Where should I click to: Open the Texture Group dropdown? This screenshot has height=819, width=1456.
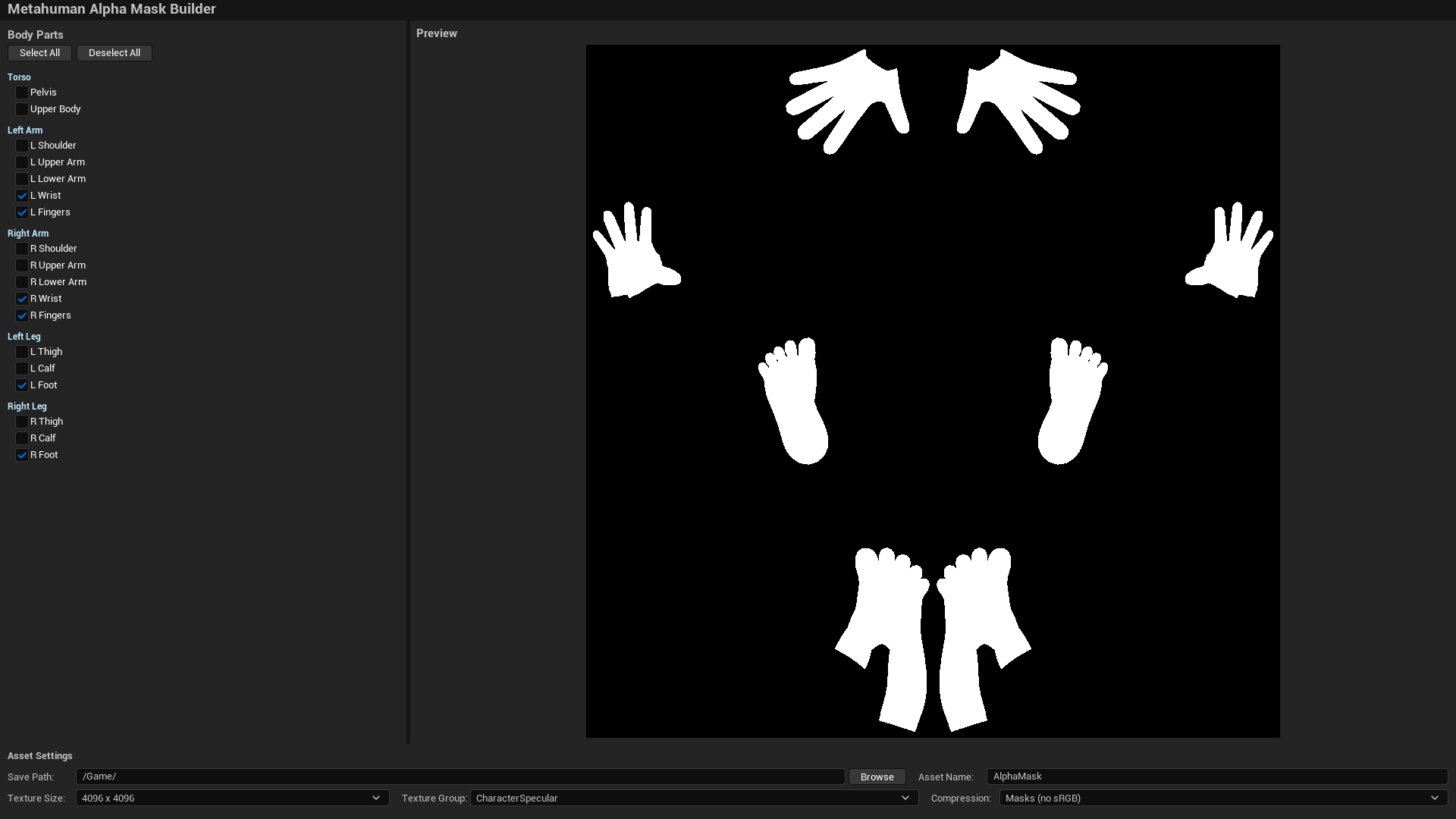click(694, 798)
